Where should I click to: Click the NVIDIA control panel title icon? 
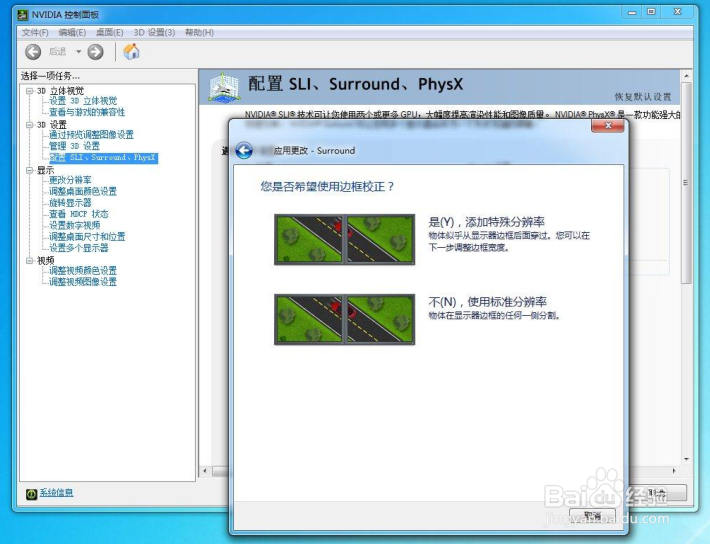point(23,15)
